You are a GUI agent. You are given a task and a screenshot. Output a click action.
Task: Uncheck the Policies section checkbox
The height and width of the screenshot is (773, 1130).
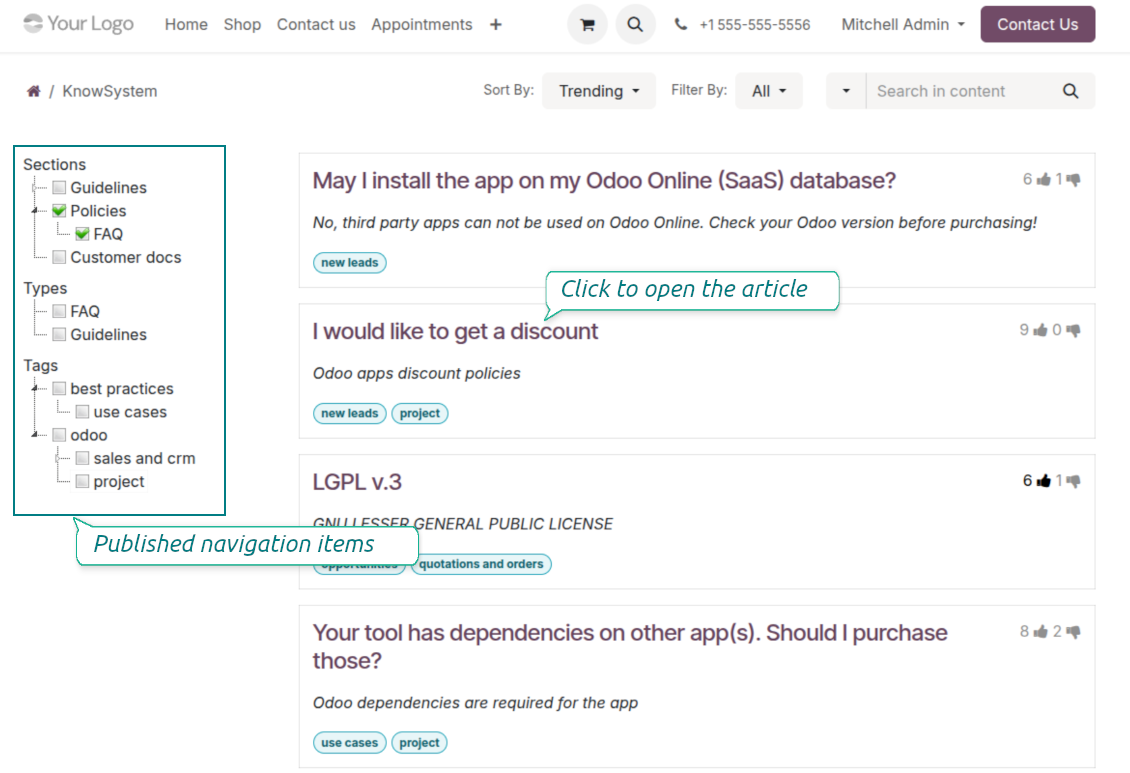(x=59, y=211)
